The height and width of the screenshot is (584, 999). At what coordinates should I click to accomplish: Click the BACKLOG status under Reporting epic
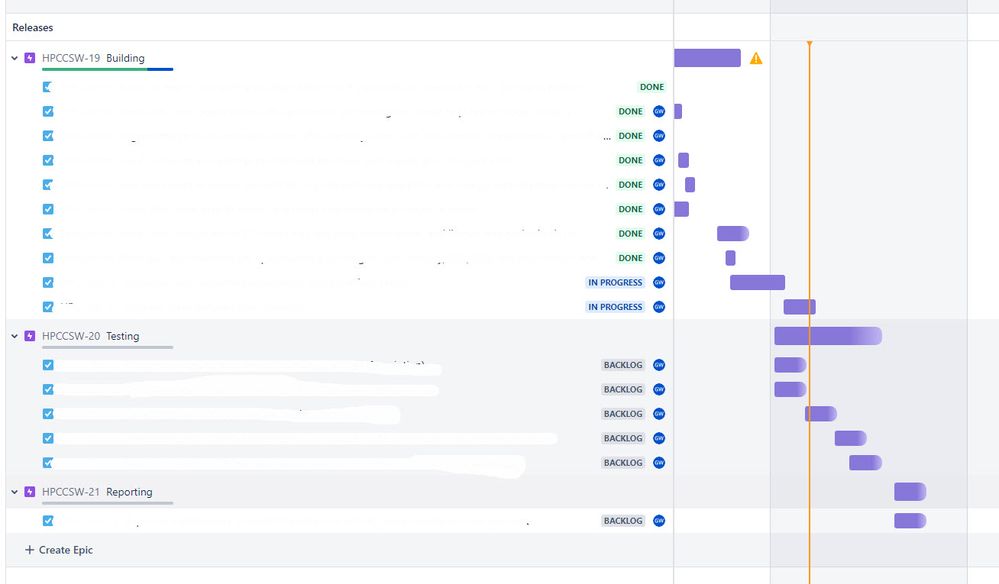tap(623, 520)
